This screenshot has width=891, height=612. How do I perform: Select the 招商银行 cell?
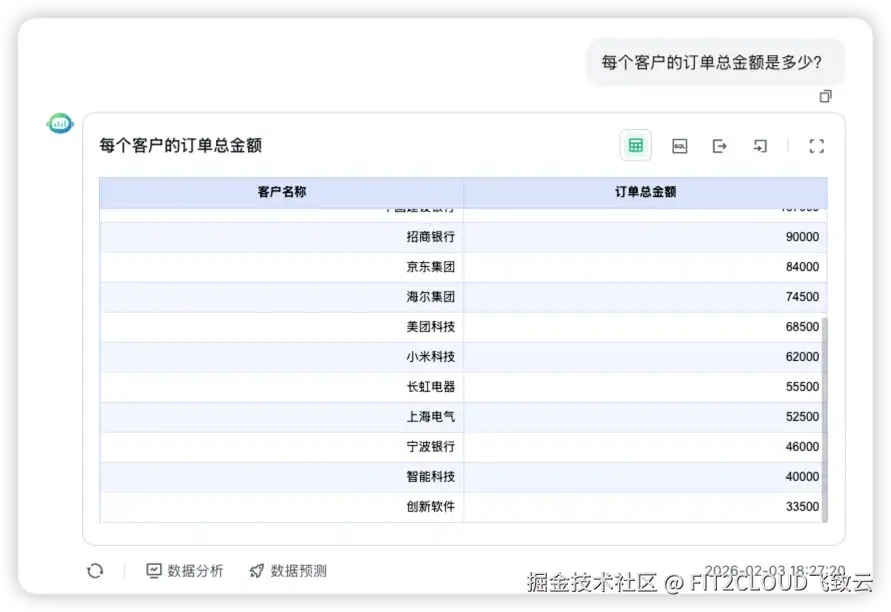(281, 237)
